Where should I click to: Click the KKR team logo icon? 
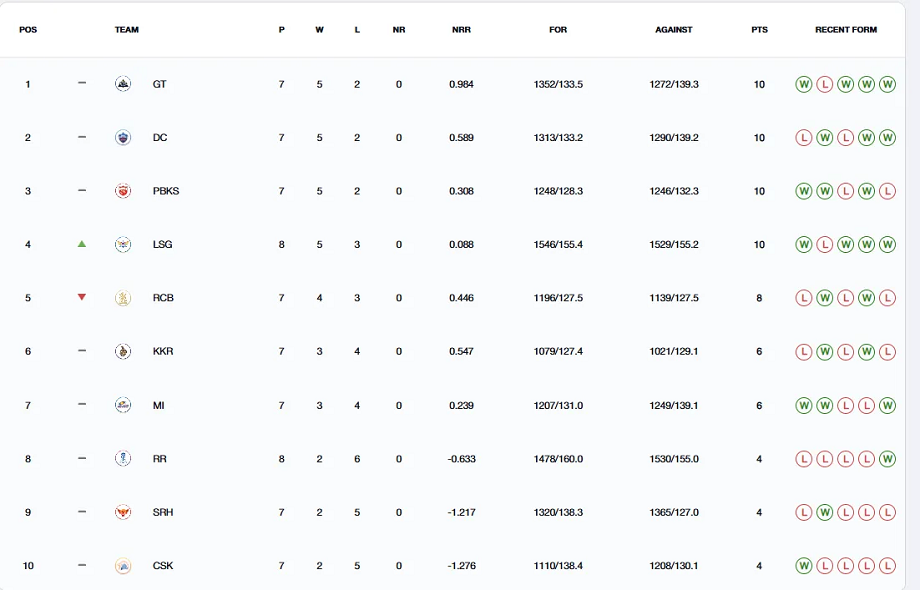click(122, 351)
